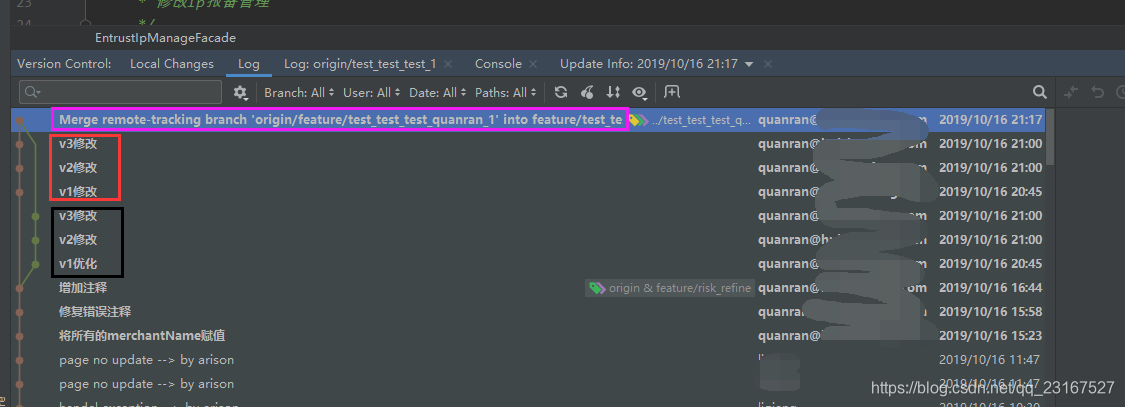Open the Date: All filter dropdown

(438, 93)
